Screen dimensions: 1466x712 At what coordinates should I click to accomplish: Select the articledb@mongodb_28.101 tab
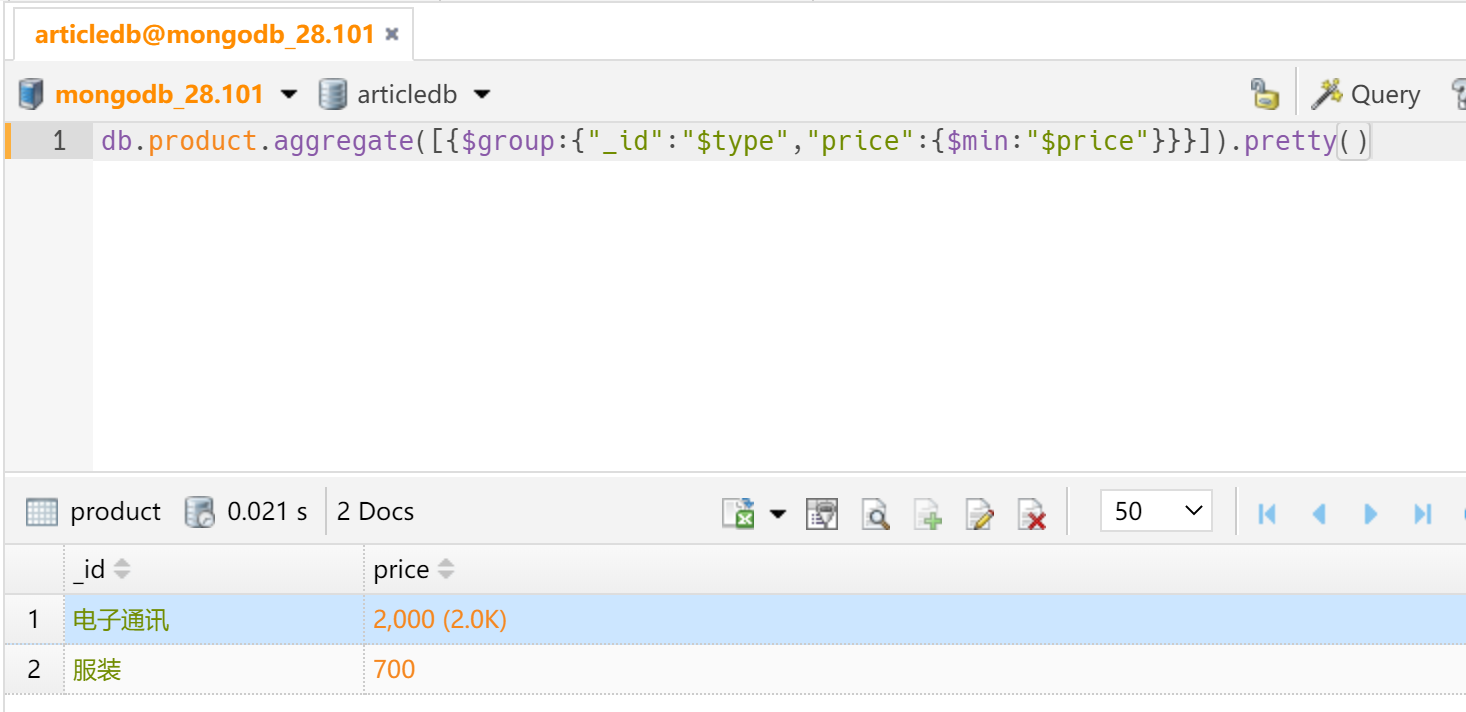(x=204, y=35)
